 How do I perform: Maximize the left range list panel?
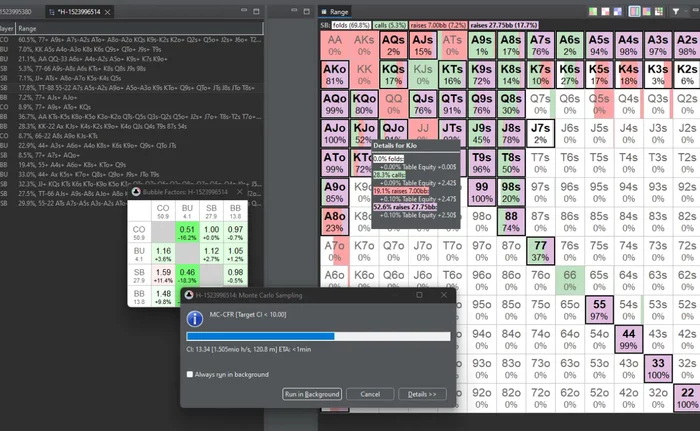[256, 12]
